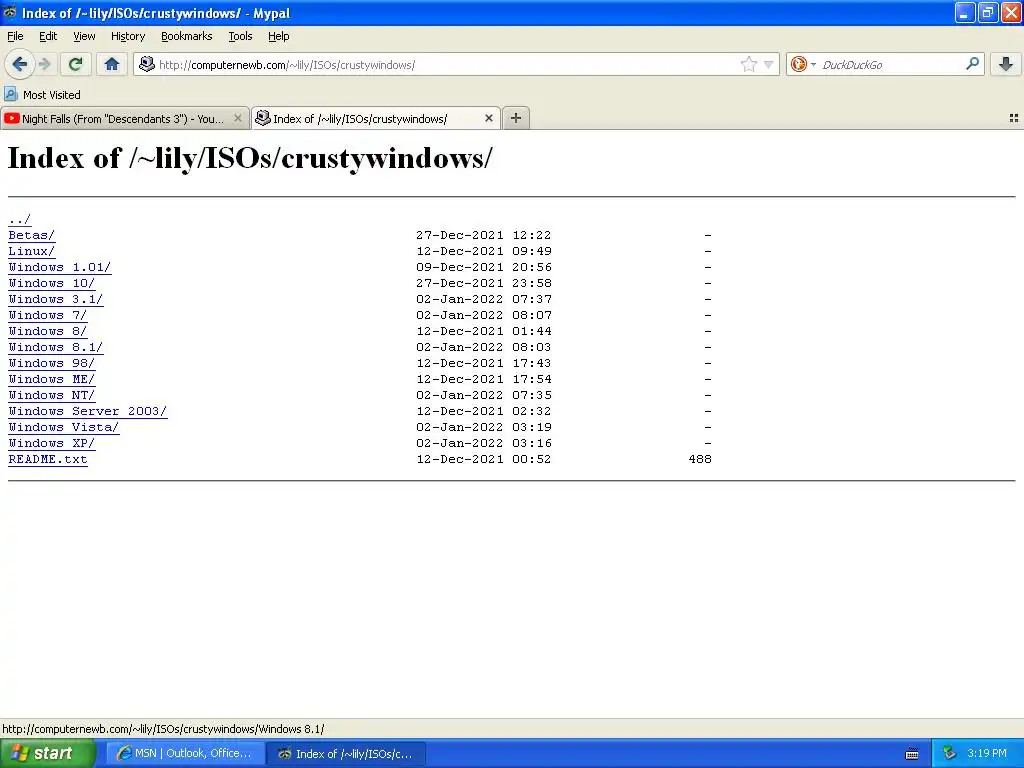Click the Index of /~lily/ISOs/crustywindows/ heading

pyautogui.click(x=250, y=159)
